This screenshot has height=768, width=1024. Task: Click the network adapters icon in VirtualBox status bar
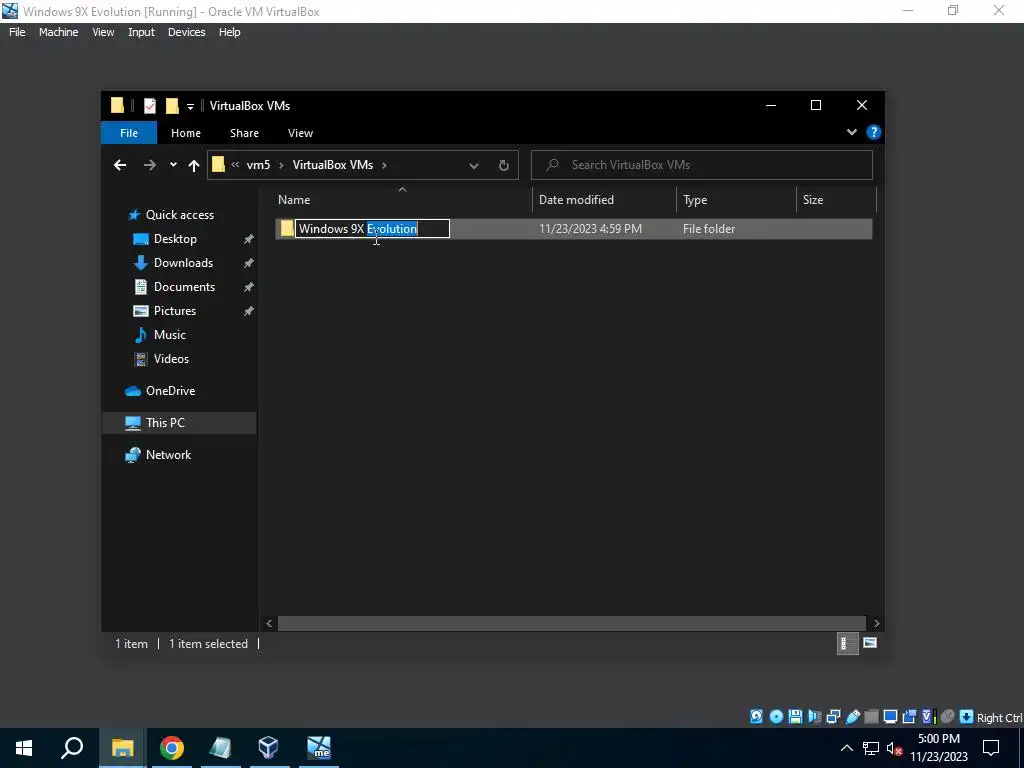[833, 716]
